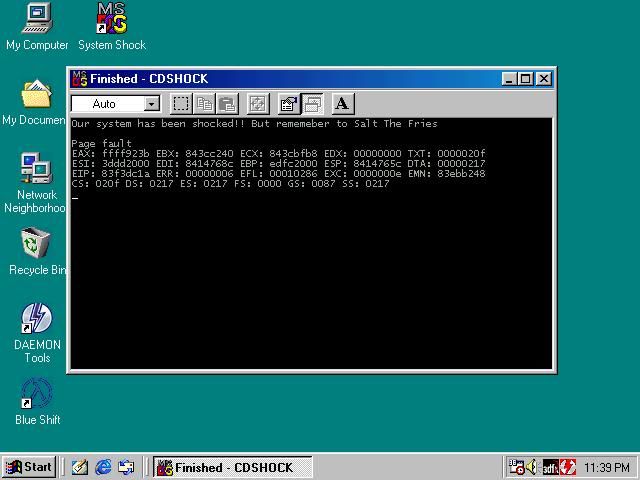Click the 'EIP: 83f3dc1a' register value
This screenshot has width=640, height=480.
click(110, 173)
